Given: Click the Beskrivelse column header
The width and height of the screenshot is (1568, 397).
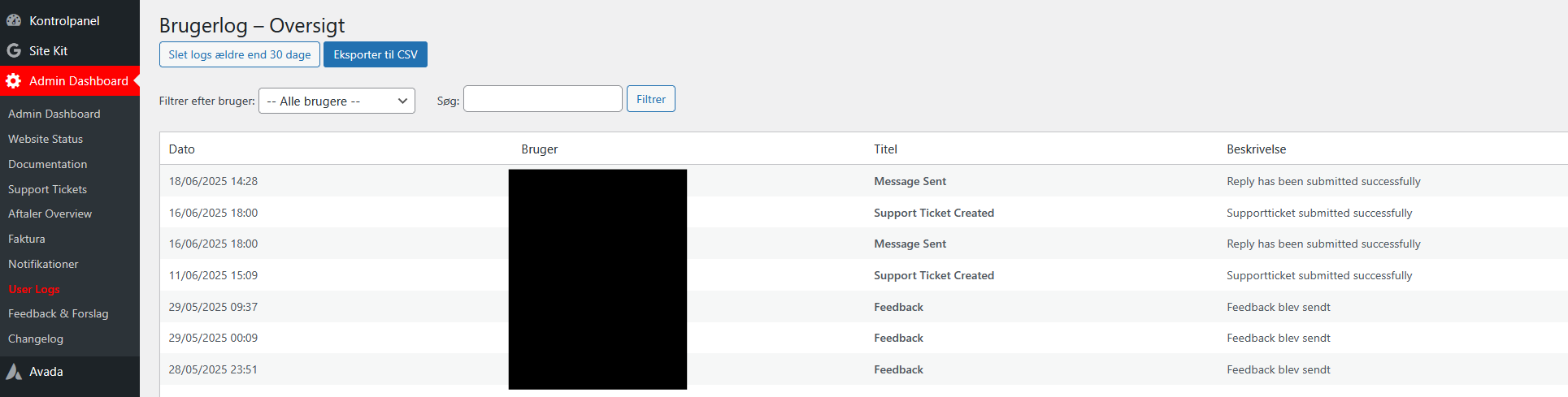Looking at the screenshot, I should pyautogui.click(x=1257, y=149).
